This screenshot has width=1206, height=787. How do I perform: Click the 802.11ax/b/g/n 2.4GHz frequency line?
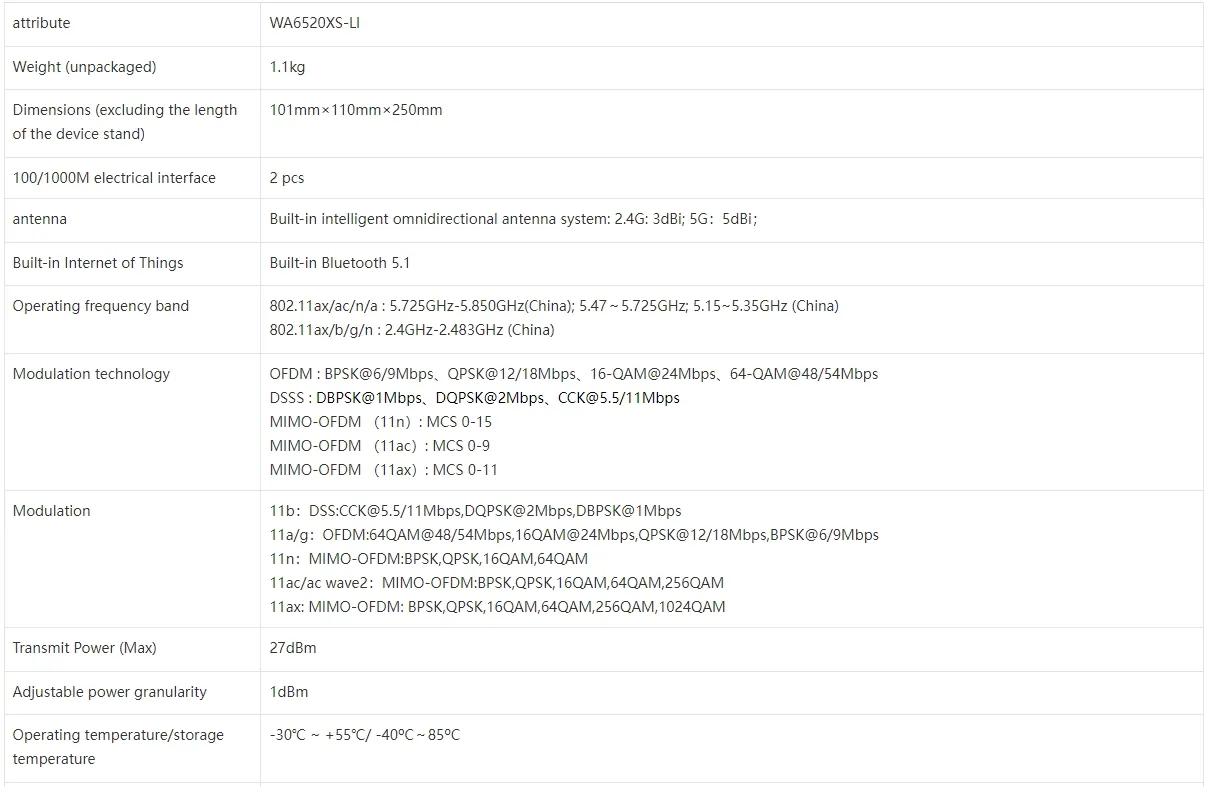411,330
